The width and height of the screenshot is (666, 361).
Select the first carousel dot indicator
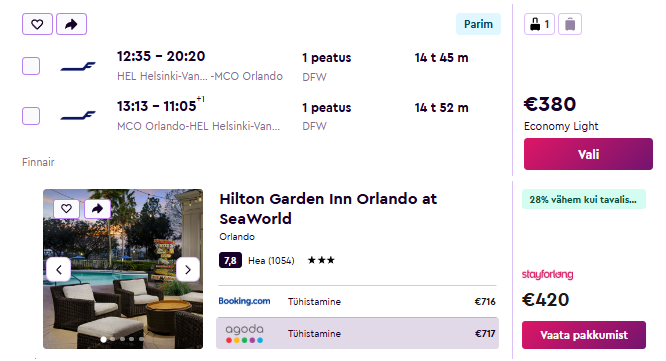[x=103, y=339]
